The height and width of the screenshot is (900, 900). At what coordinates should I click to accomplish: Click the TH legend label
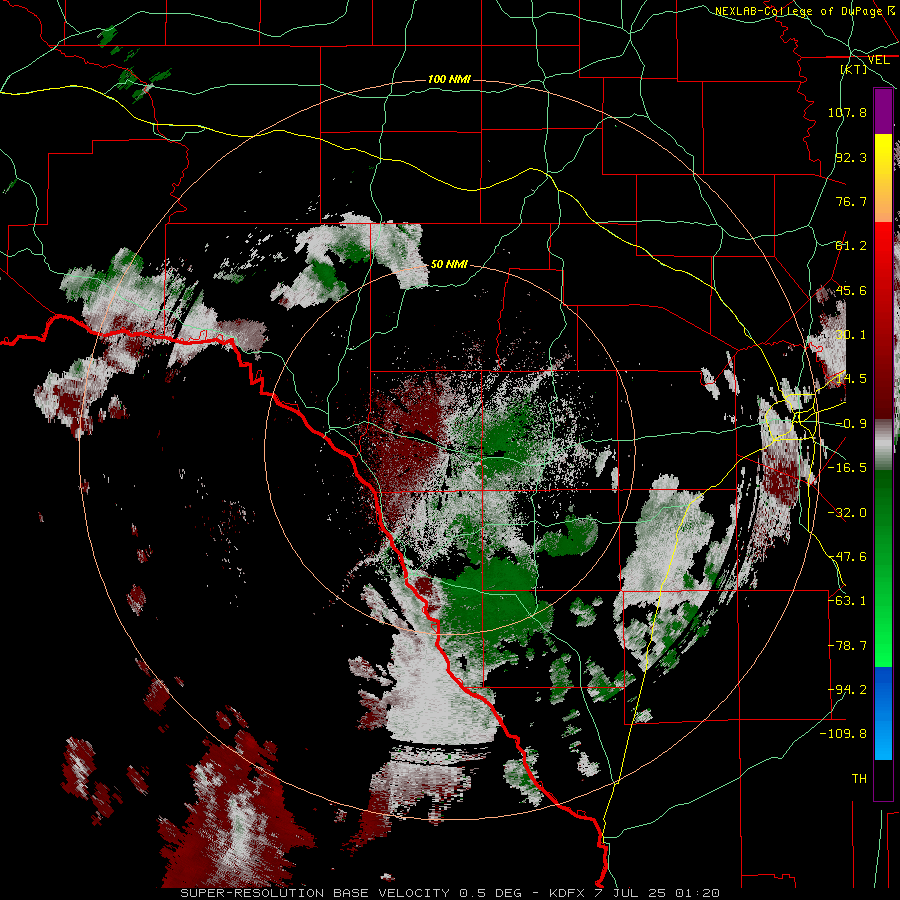(859, 779)
